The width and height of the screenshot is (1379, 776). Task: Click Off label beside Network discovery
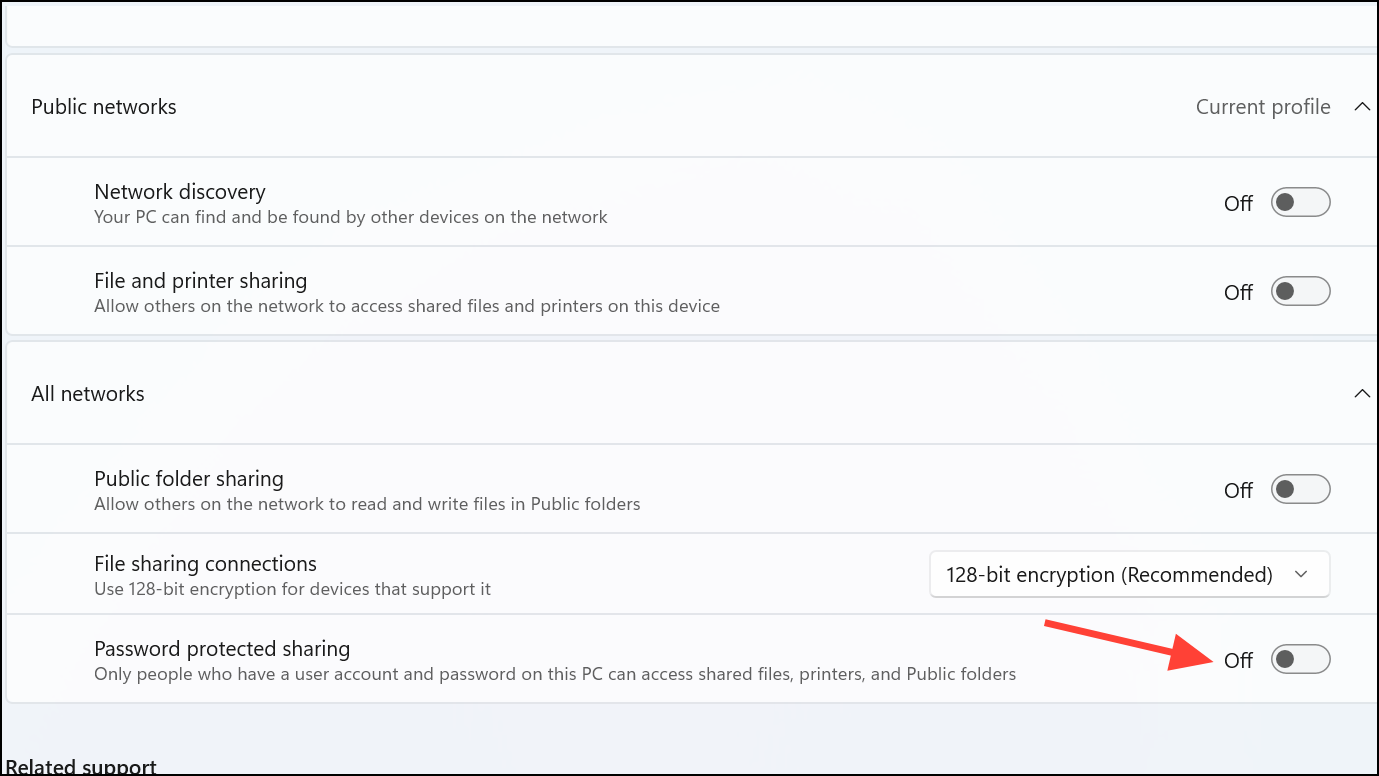(1238, 204)
